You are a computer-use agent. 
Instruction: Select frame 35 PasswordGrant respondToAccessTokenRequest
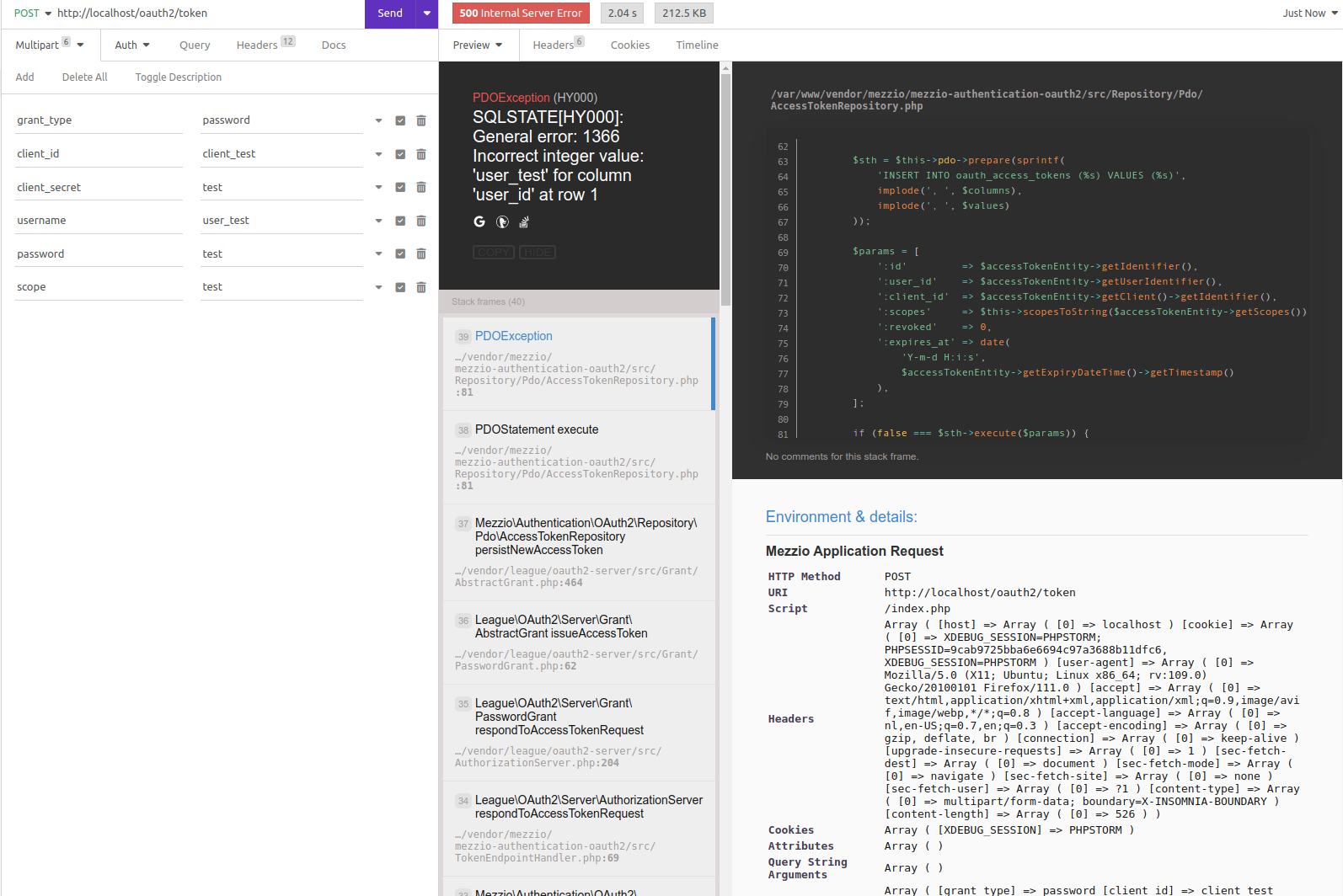tap(579, 733)
